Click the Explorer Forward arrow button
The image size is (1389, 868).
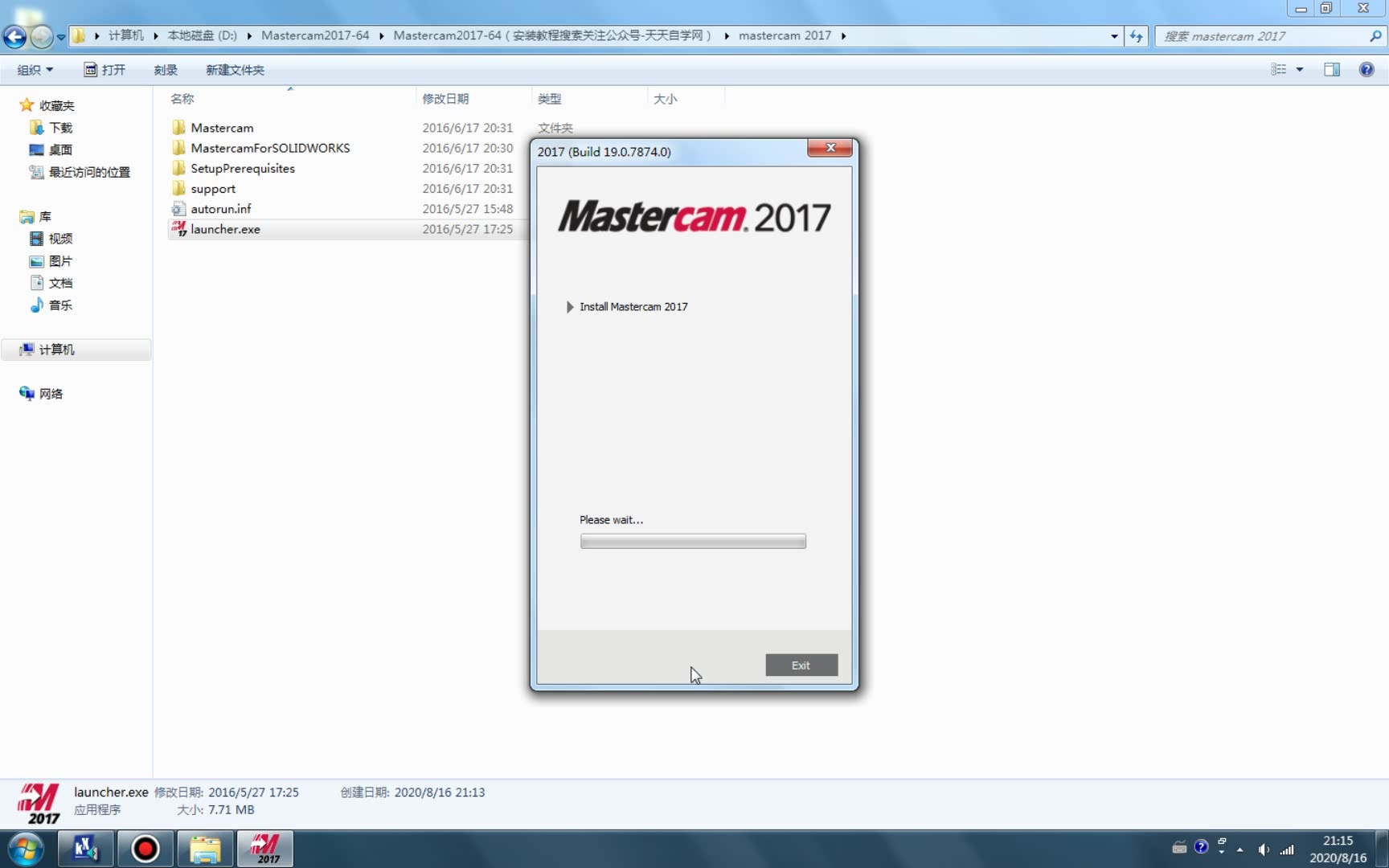tap(41, 36)
